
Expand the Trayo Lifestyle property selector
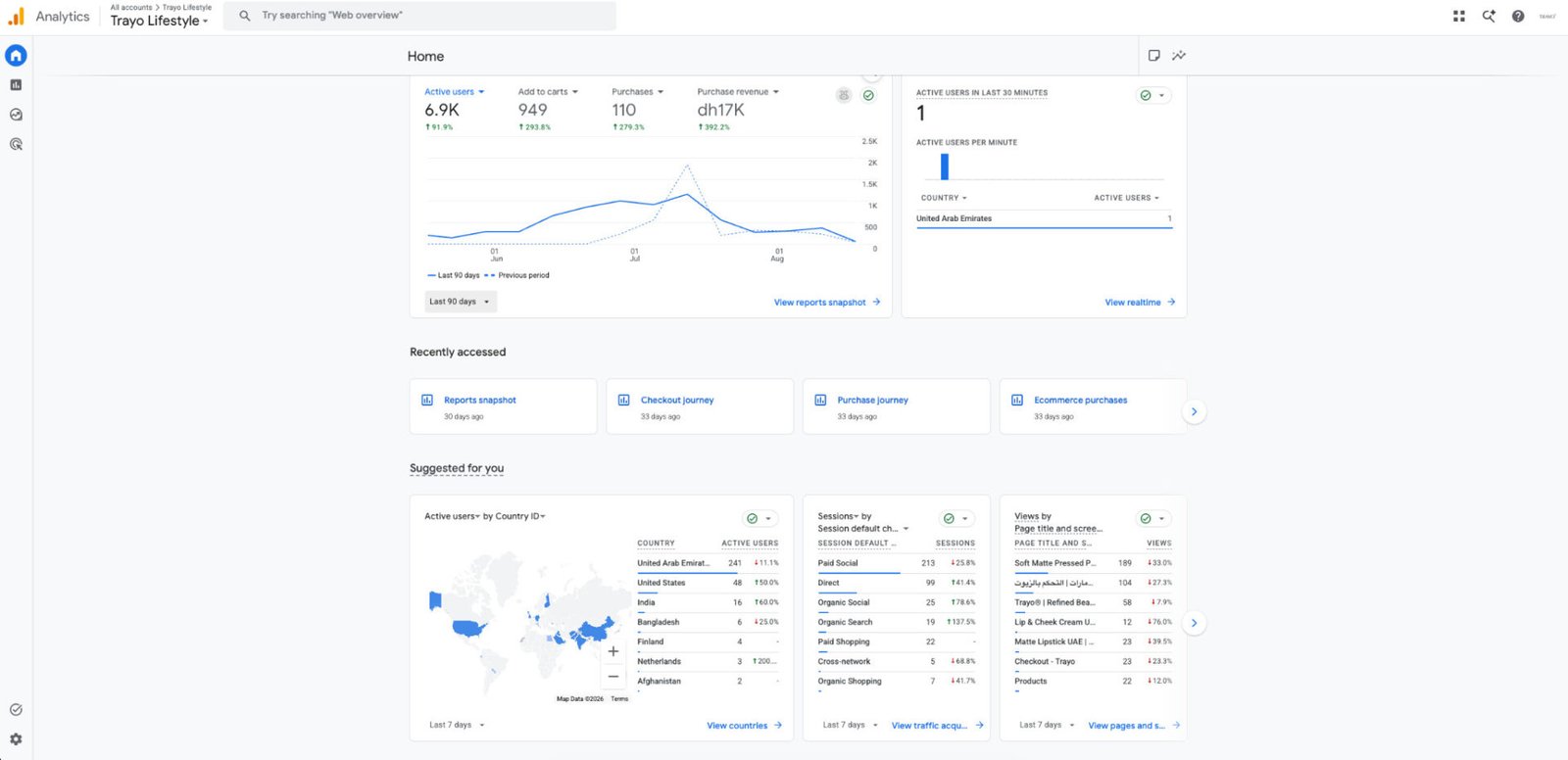[159, 21]
